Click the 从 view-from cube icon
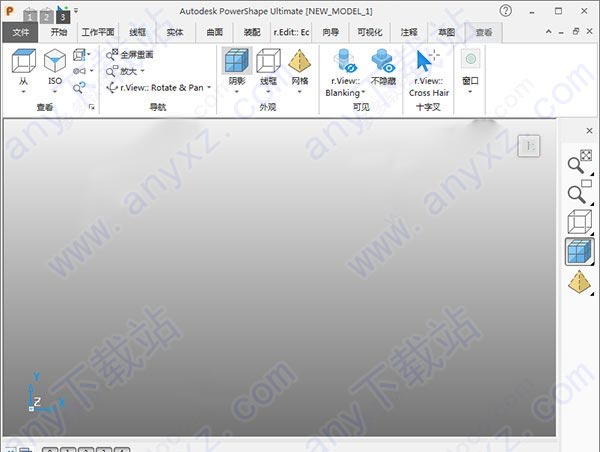The image size is (600, 452). (x=24, y=60)
